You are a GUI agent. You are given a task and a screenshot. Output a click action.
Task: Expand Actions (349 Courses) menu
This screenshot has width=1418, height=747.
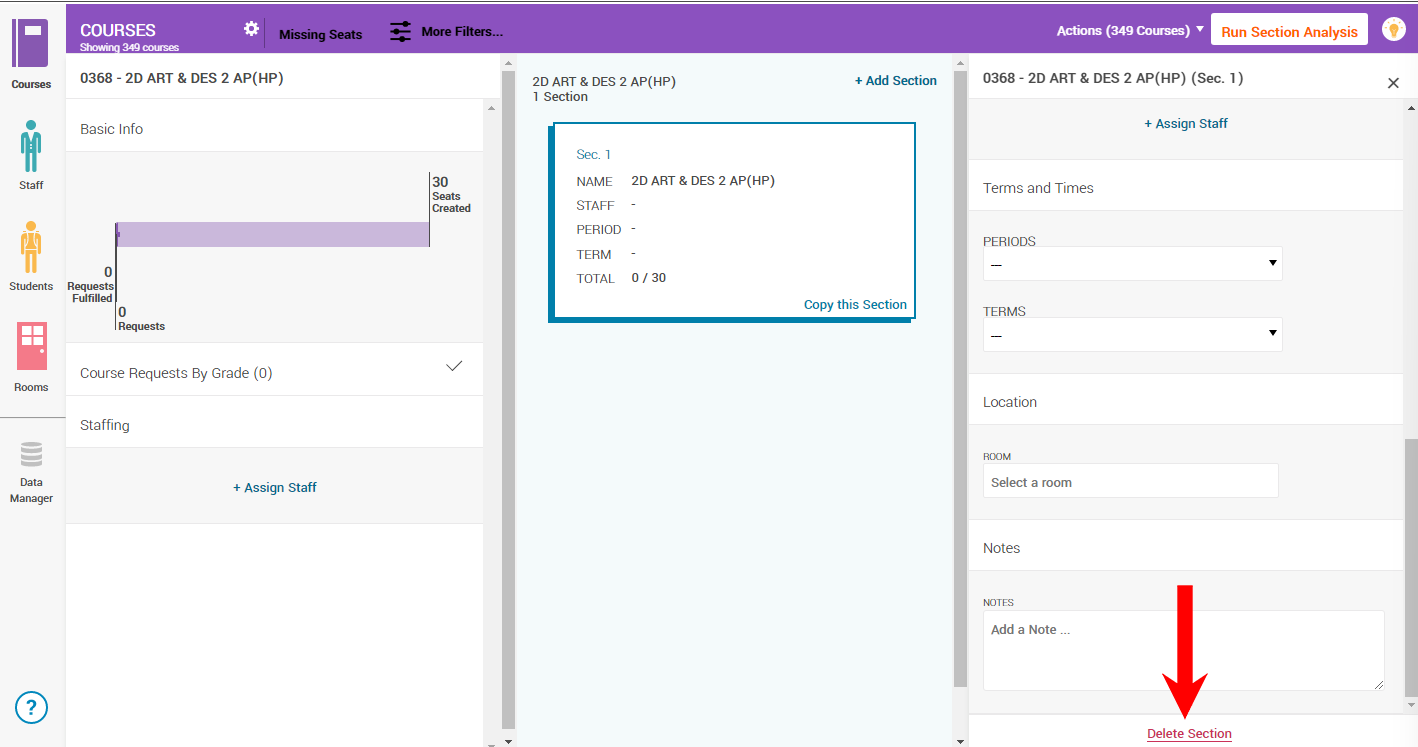tap(1130, 31)
